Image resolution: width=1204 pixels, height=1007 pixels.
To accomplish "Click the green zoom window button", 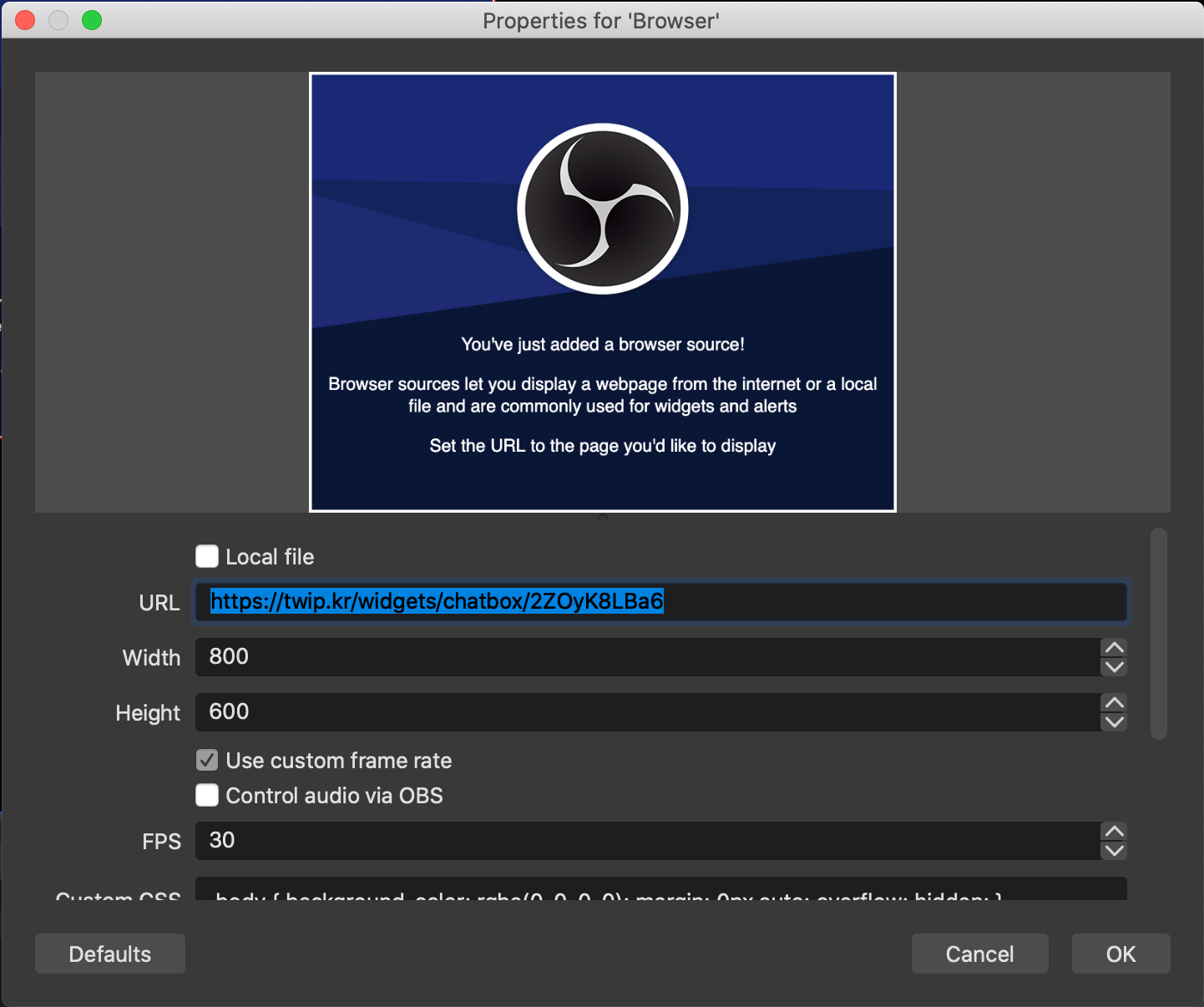I will tap(92, 20).
